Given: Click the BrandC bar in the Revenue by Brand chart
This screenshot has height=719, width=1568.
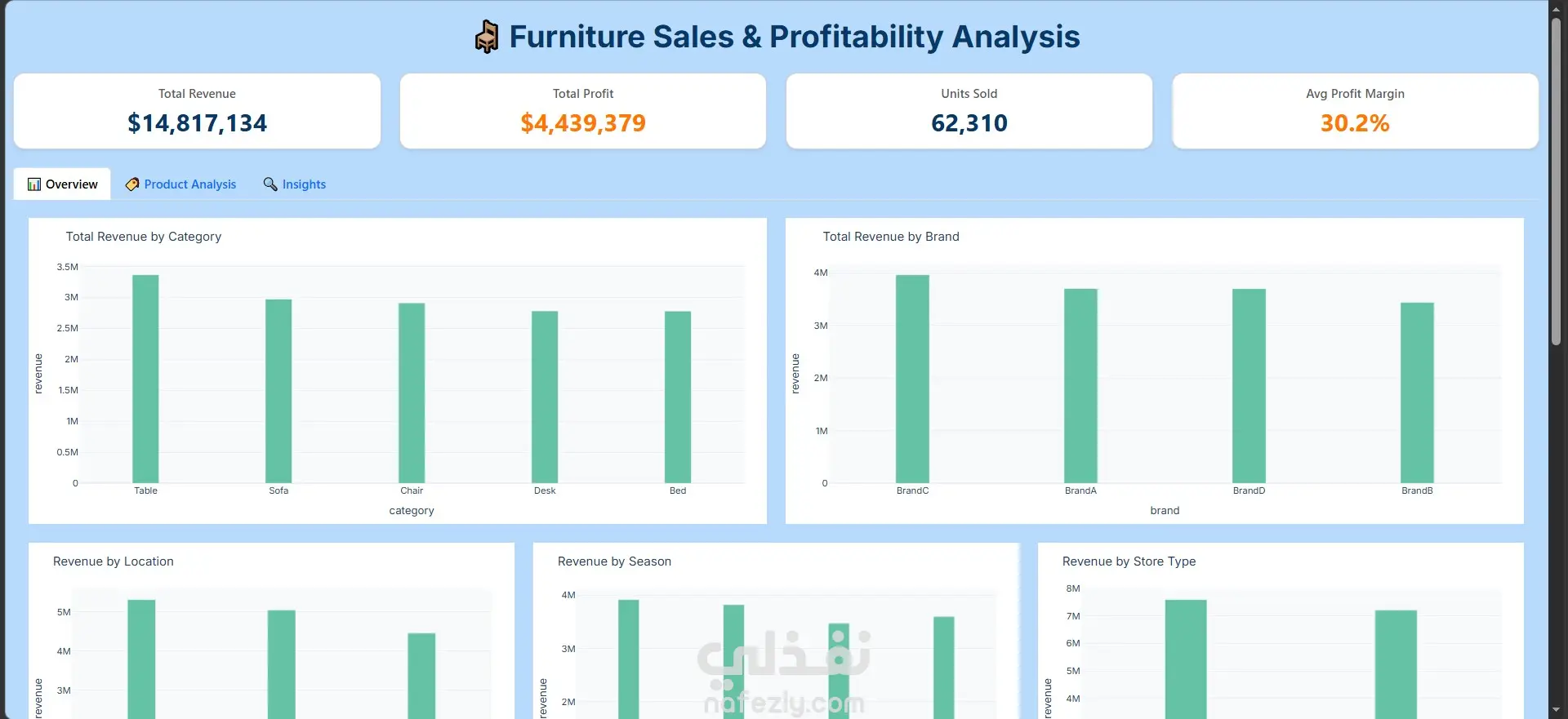Looking at the screenshot, I should [912, 379].
